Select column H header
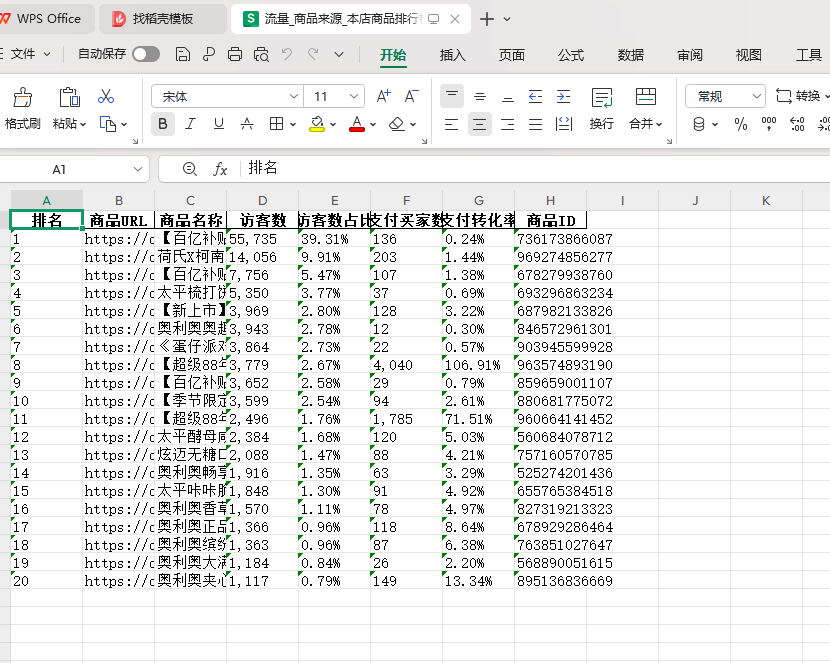The image size is (830, 663). click(x=551, y=201)
